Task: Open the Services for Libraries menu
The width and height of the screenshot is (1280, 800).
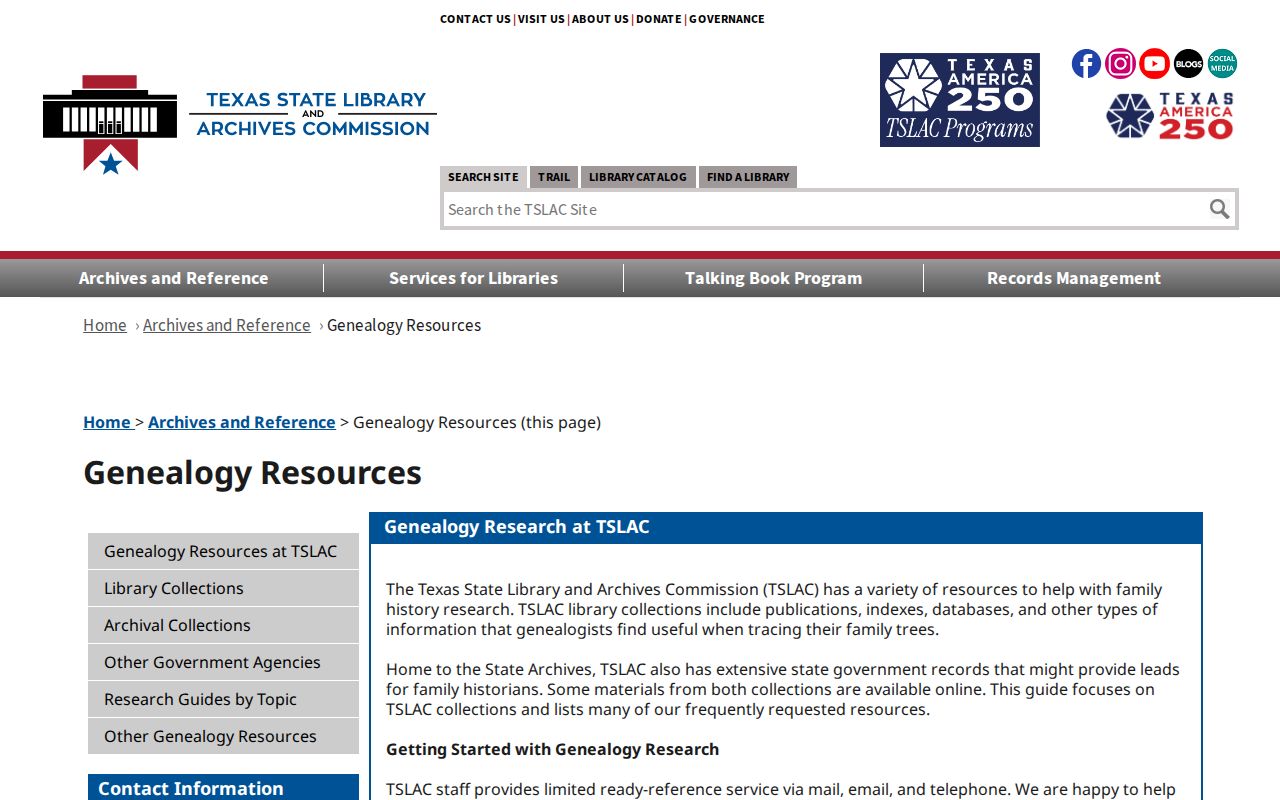Action: coord(474,278)
